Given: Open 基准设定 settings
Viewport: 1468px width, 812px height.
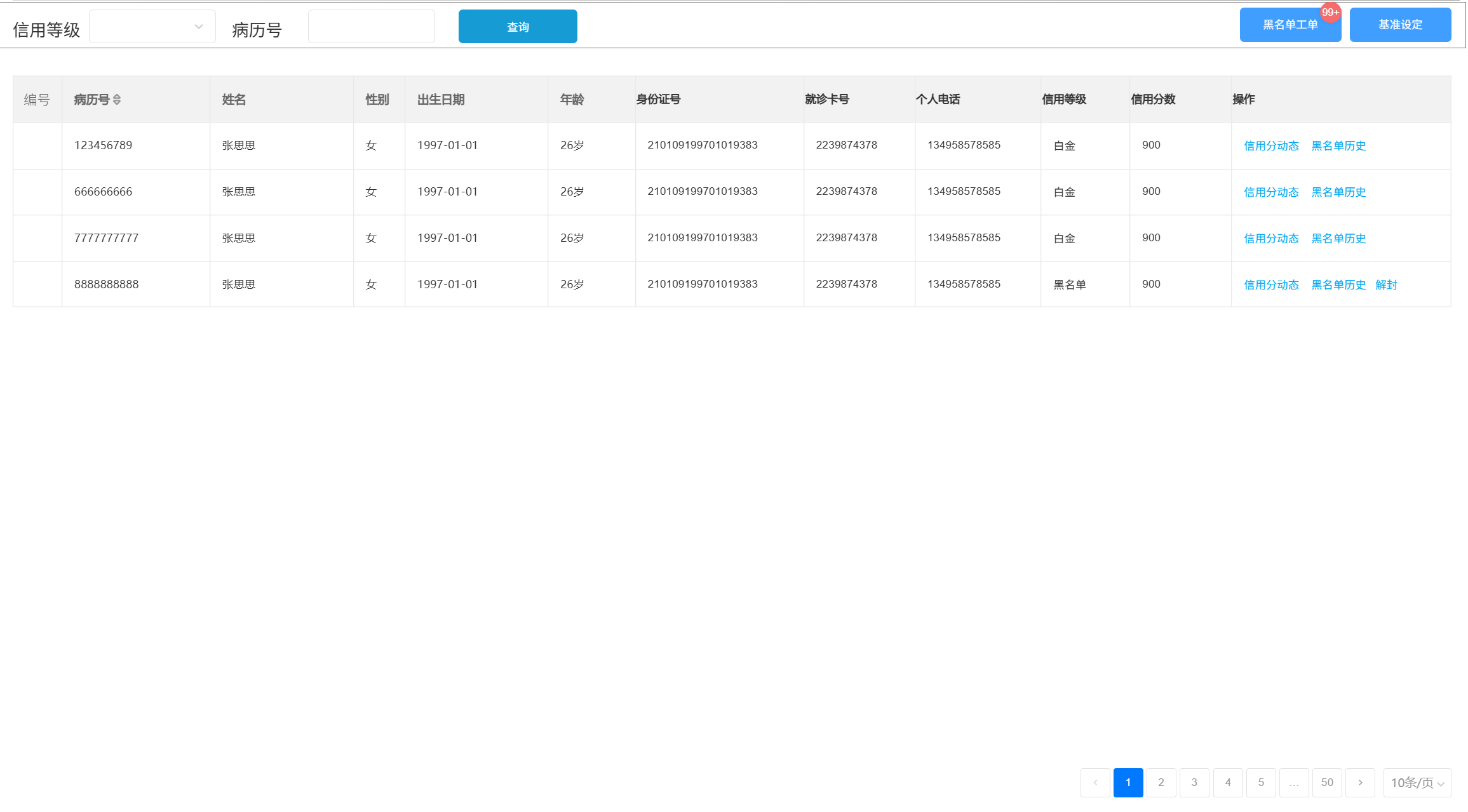Looking at the screenshot, I should (x=1400, y=25).
